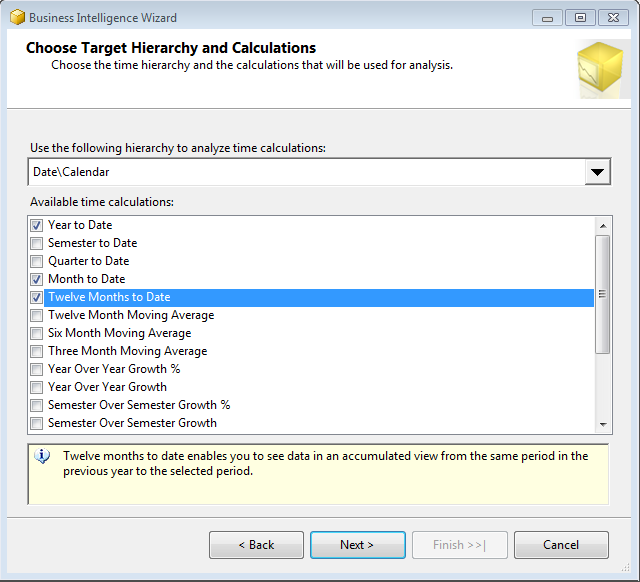Go to previous step with Back button
This screenshot has height=582, width=640.
(256, 545)
